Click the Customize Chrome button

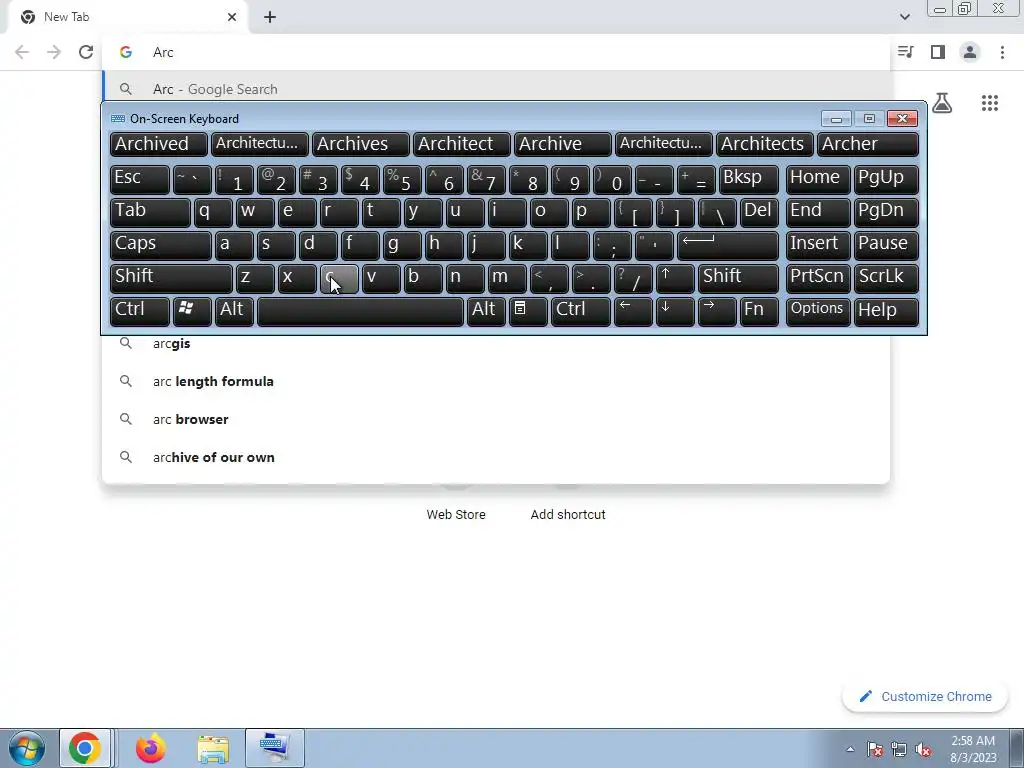click(927, 697)
